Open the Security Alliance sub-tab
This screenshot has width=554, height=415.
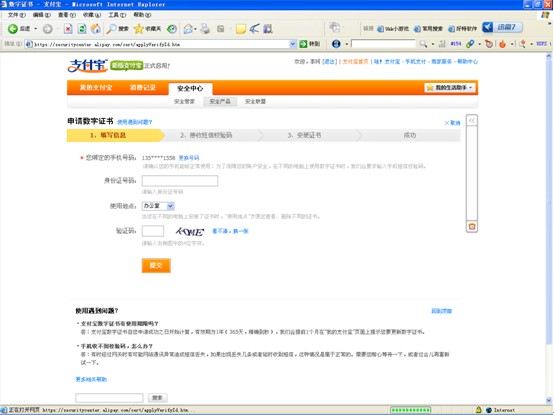(x=255, y=101)
